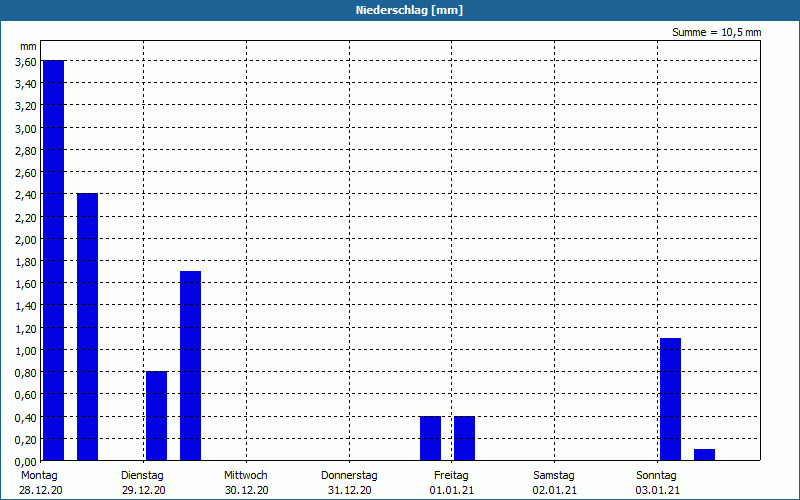Click the 31.12.20 date label
The height and width of the screenshot is (500, 800).
(349, 491)
